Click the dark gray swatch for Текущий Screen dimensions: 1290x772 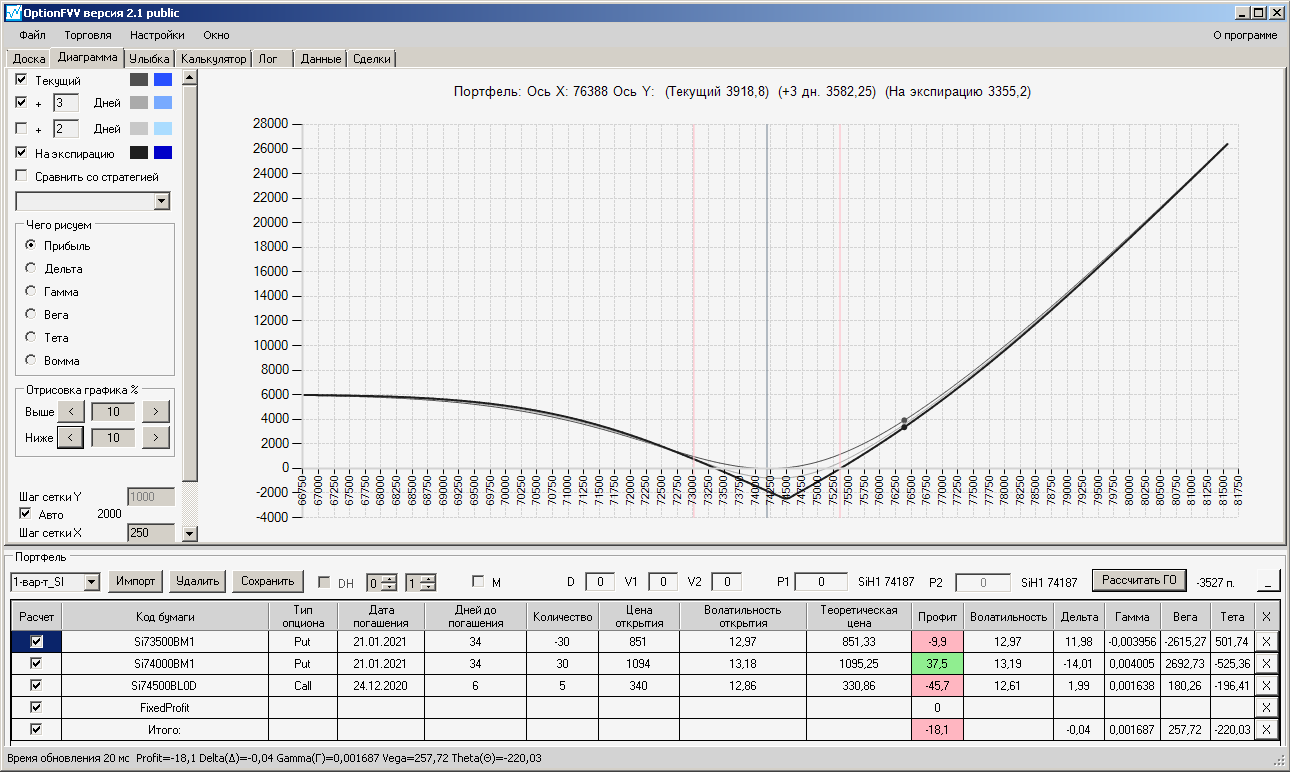138,79
